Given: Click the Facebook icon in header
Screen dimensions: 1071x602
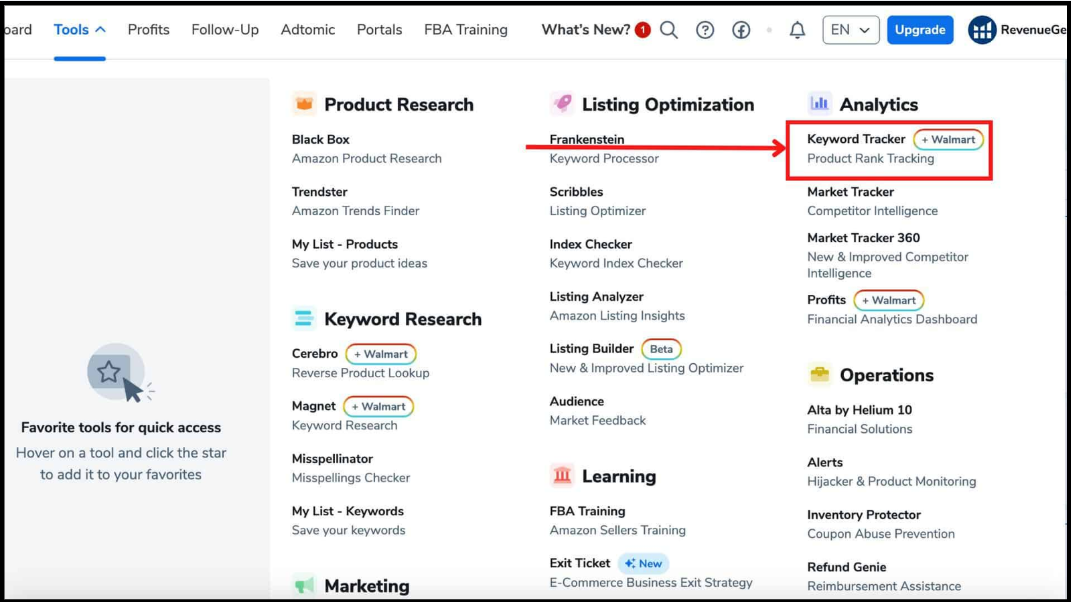Looking at the screenshot, I should tap(741, 30).
